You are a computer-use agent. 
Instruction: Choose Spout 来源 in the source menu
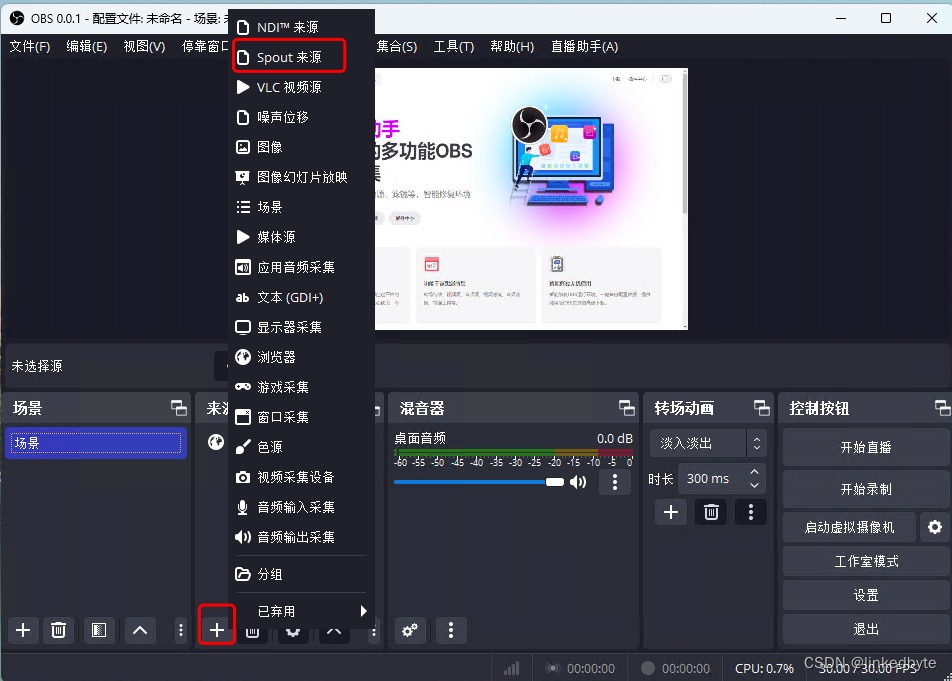coord(301,57)
